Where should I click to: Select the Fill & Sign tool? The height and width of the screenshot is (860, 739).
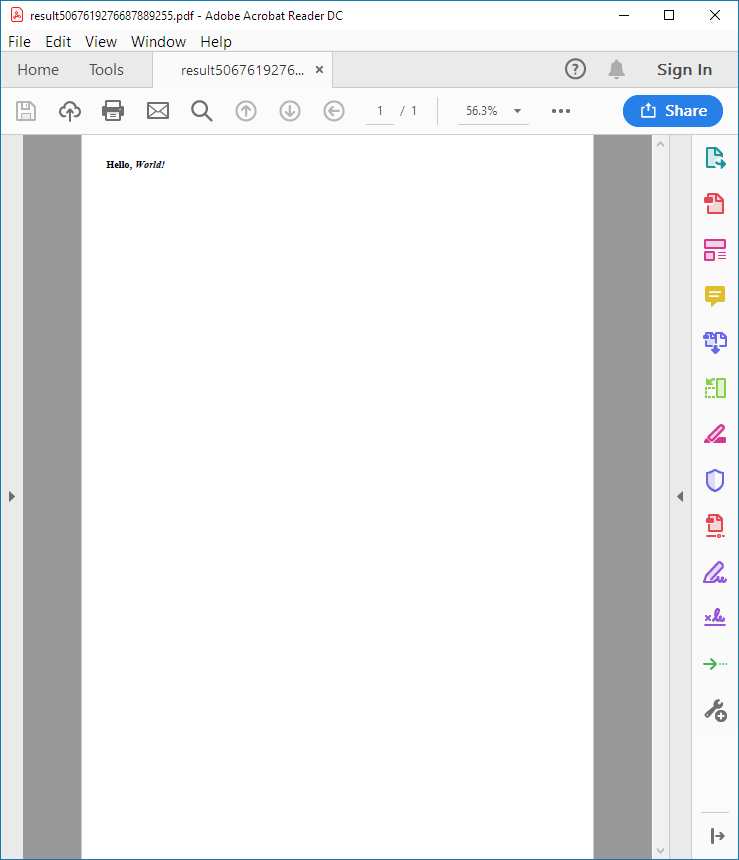point(715,573)
